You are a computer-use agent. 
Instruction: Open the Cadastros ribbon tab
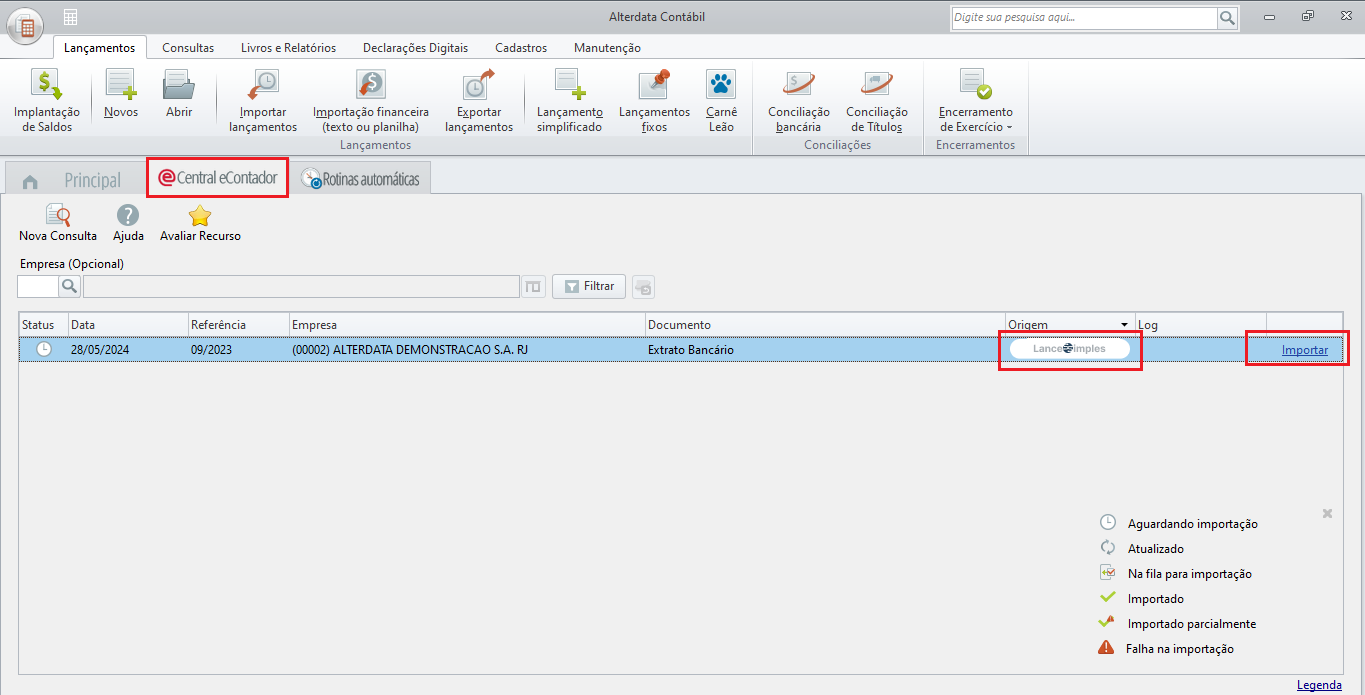pos(521,47)
